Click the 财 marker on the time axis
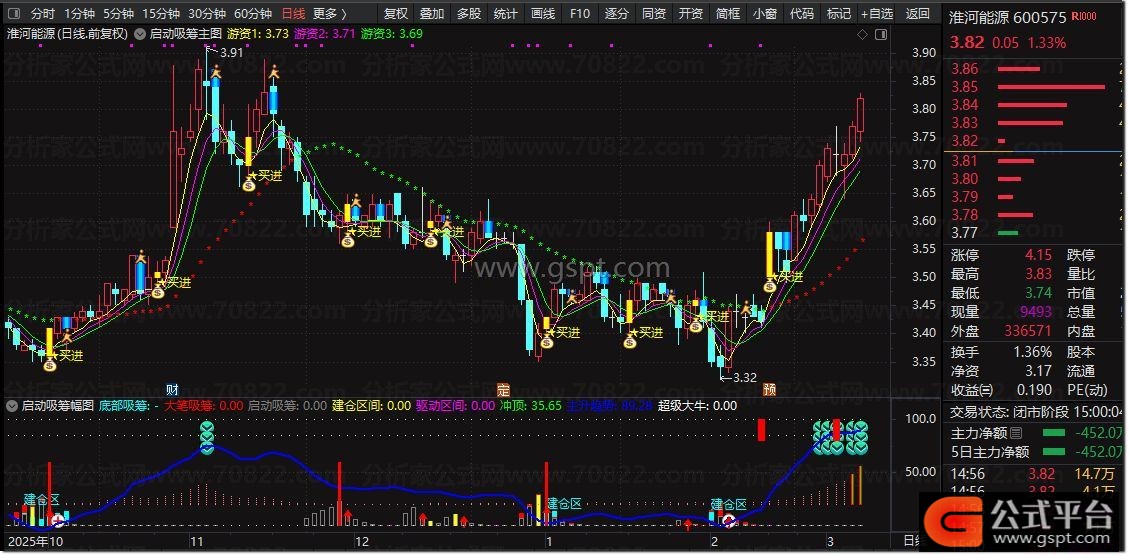The image size is (1129, 555). tap(172, 388)
